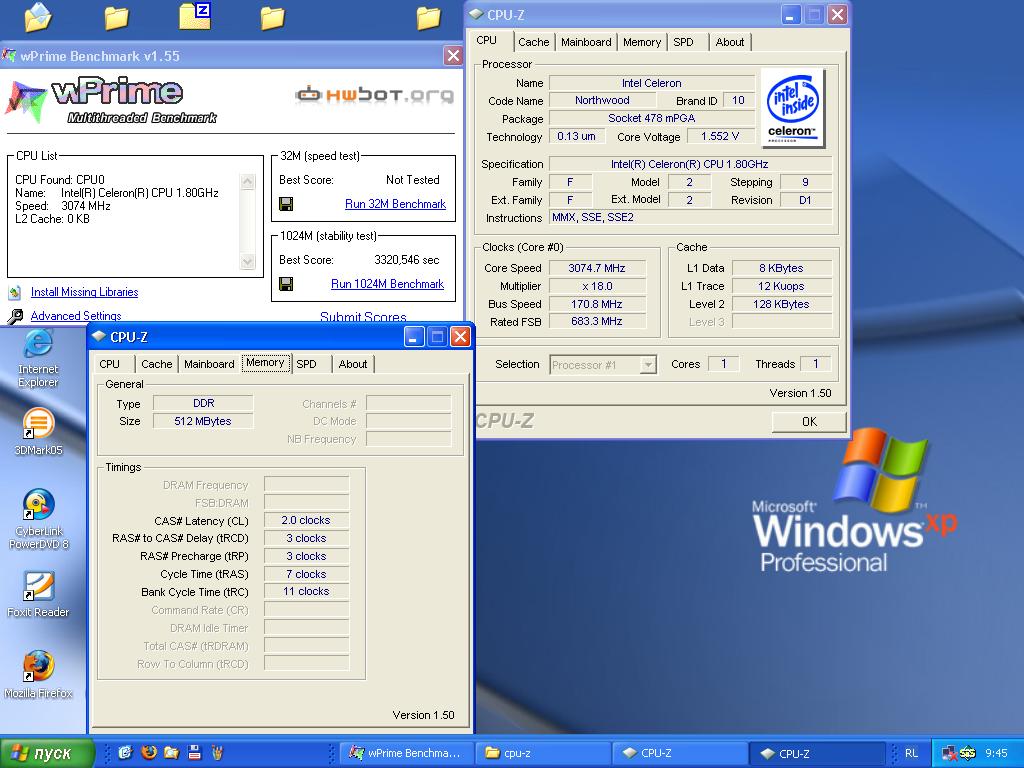
Task: Click the taskbar clock showing 9:45
Action: click(x=996, y=753)
